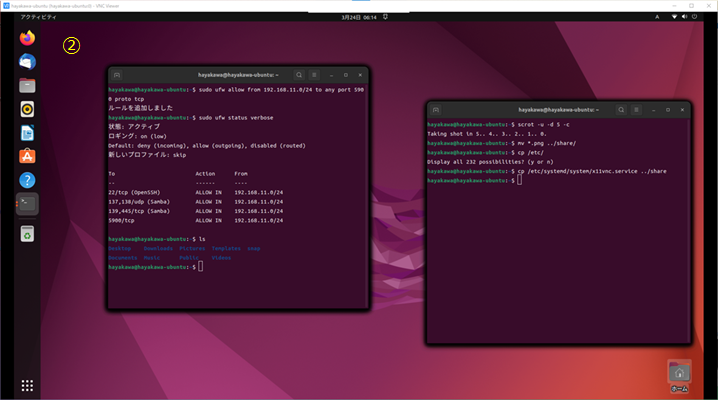Expand the system status menu in top bar

(685, 19)
